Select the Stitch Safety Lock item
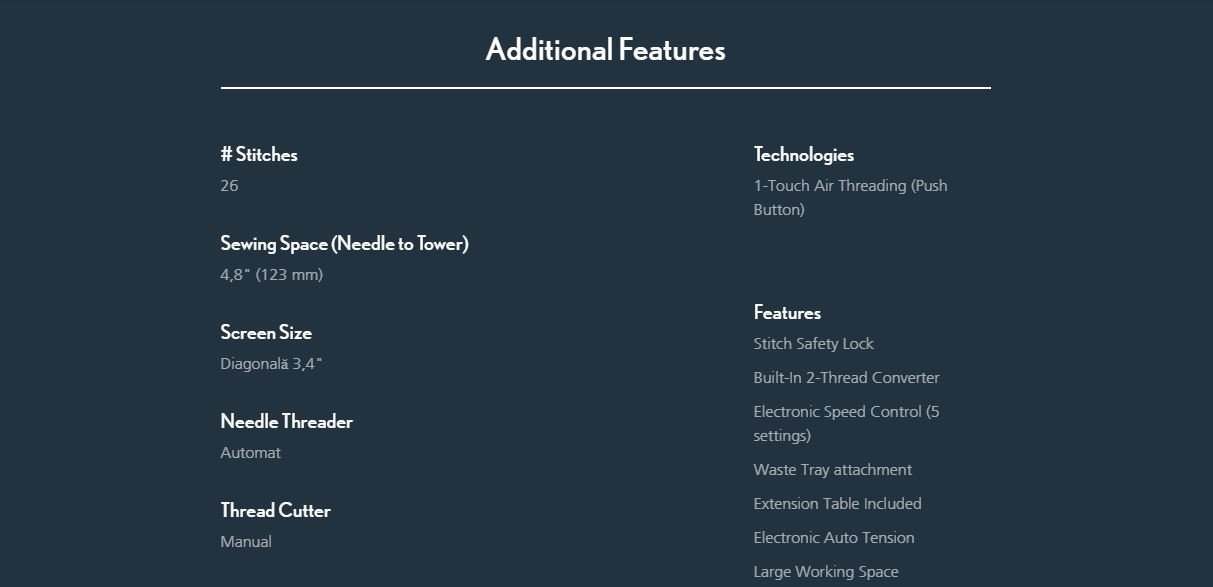The width and height of the screenshot is (1213, 587). coord(814,344)
